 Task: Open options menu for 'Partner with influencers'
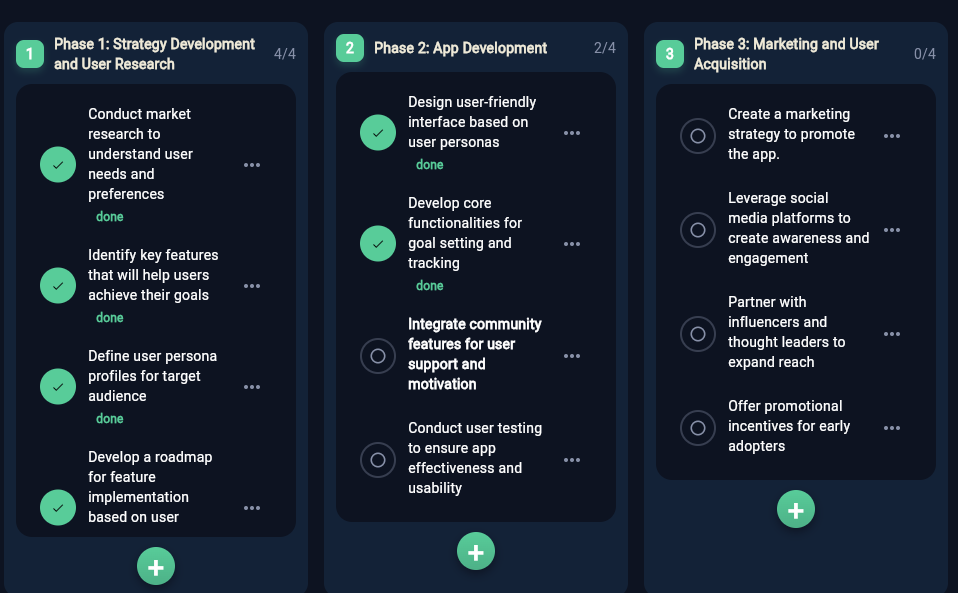point(891,334)
